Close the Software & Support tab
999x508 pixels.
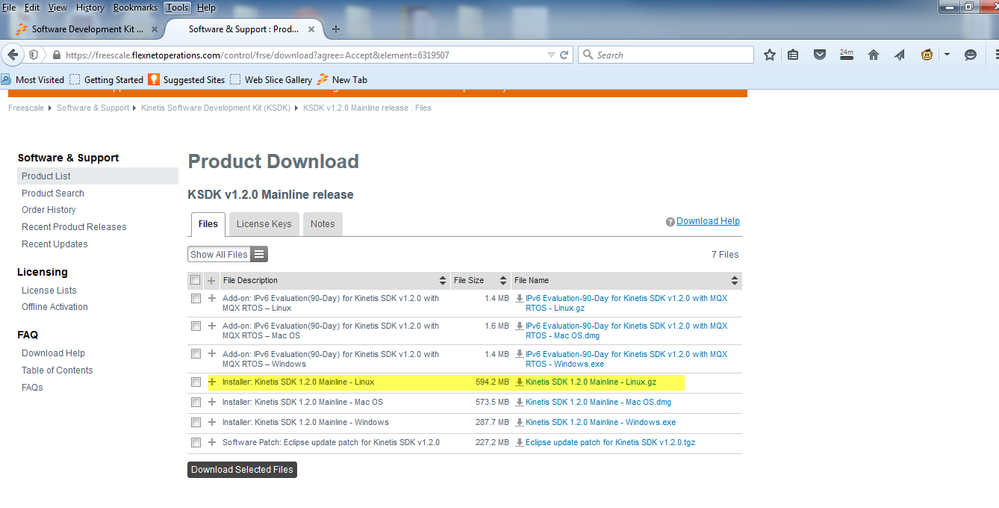coord(311,29)
